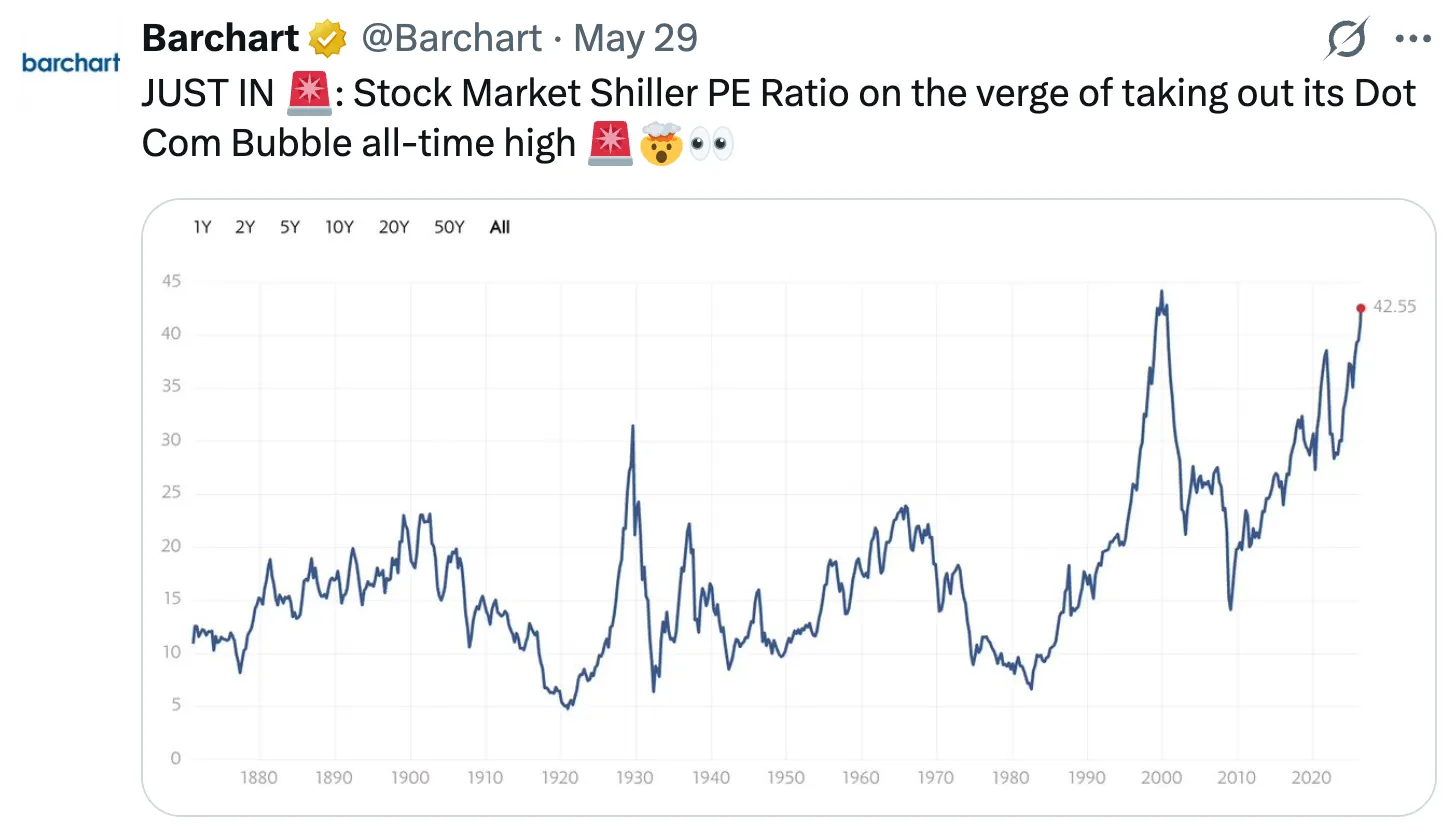Select the 2Y chart range
1448x832 pixels.
click(x=245, y=227)
